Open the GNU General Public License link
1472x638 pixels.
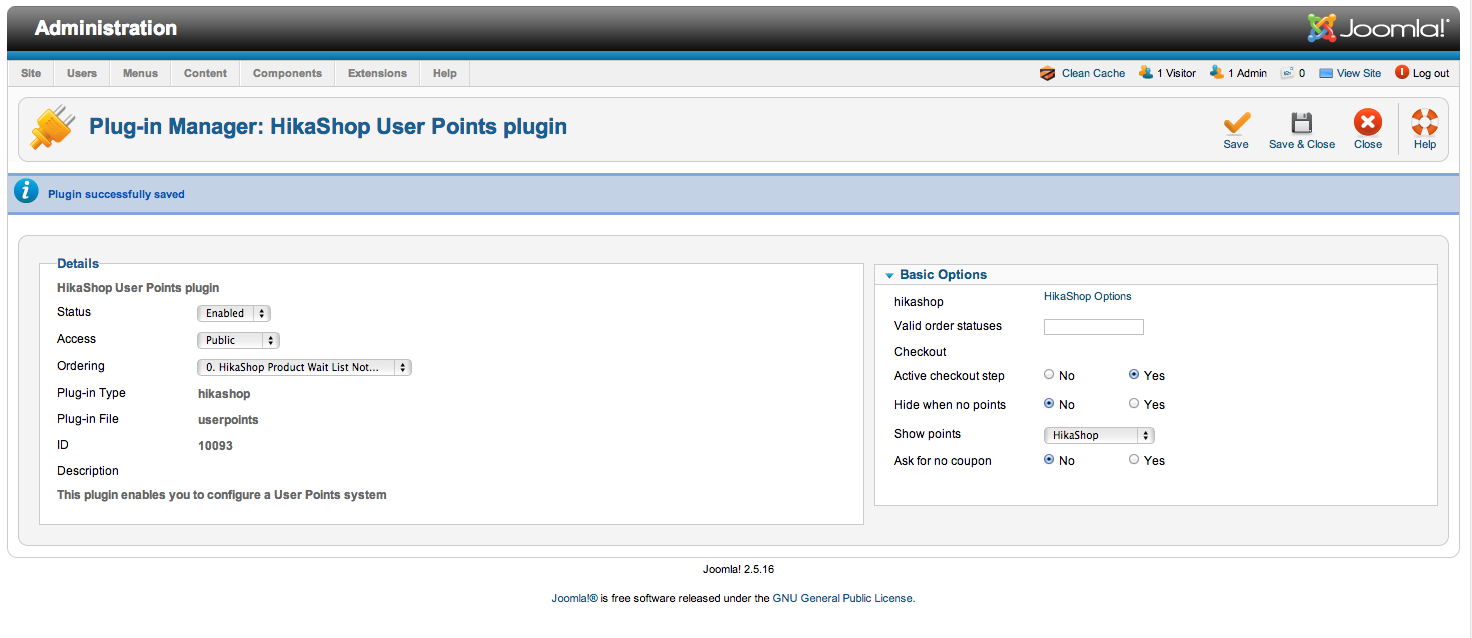pos(842,598)
